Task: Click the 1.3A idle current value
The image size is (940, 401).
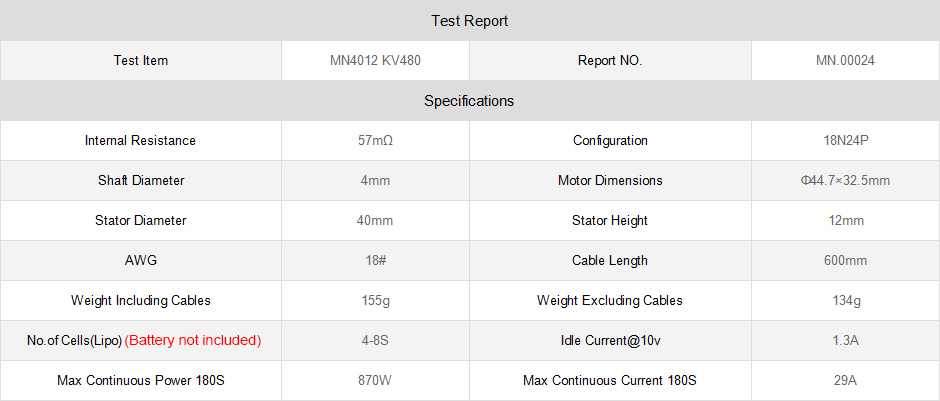Action: 845,341
